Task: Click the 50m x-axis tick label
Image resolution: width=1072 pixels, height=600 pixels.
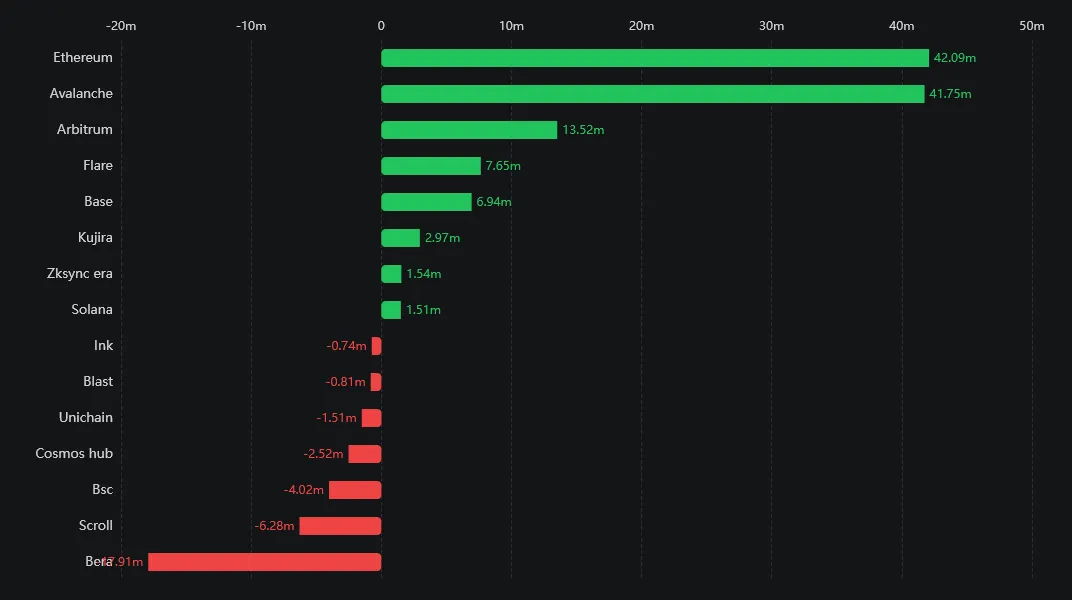Action: click(1031, 26)
